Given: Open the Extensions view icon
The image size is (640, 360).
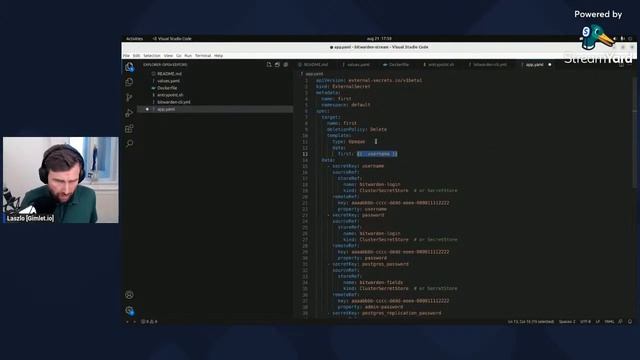Looking at the screenshot, I should [129, 129].
